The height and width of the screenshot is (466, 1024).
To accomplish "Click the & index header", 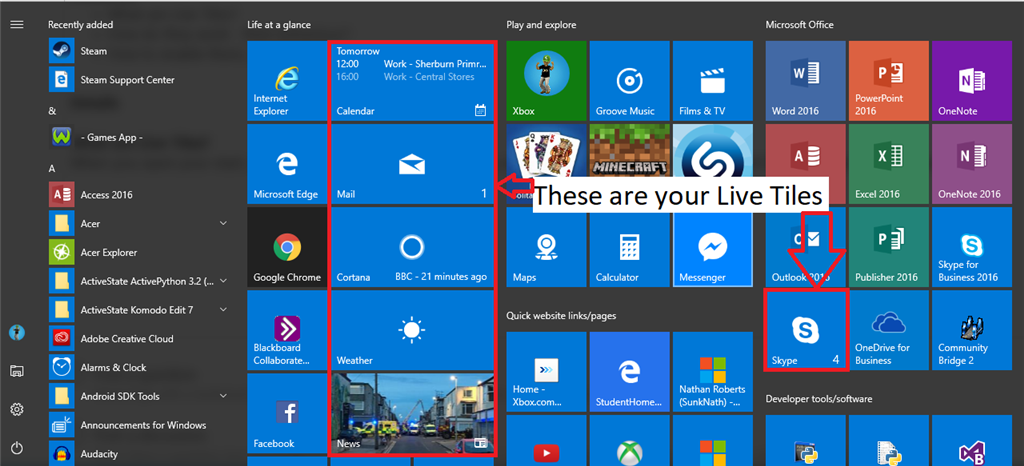I will click(x=52, y=111).
